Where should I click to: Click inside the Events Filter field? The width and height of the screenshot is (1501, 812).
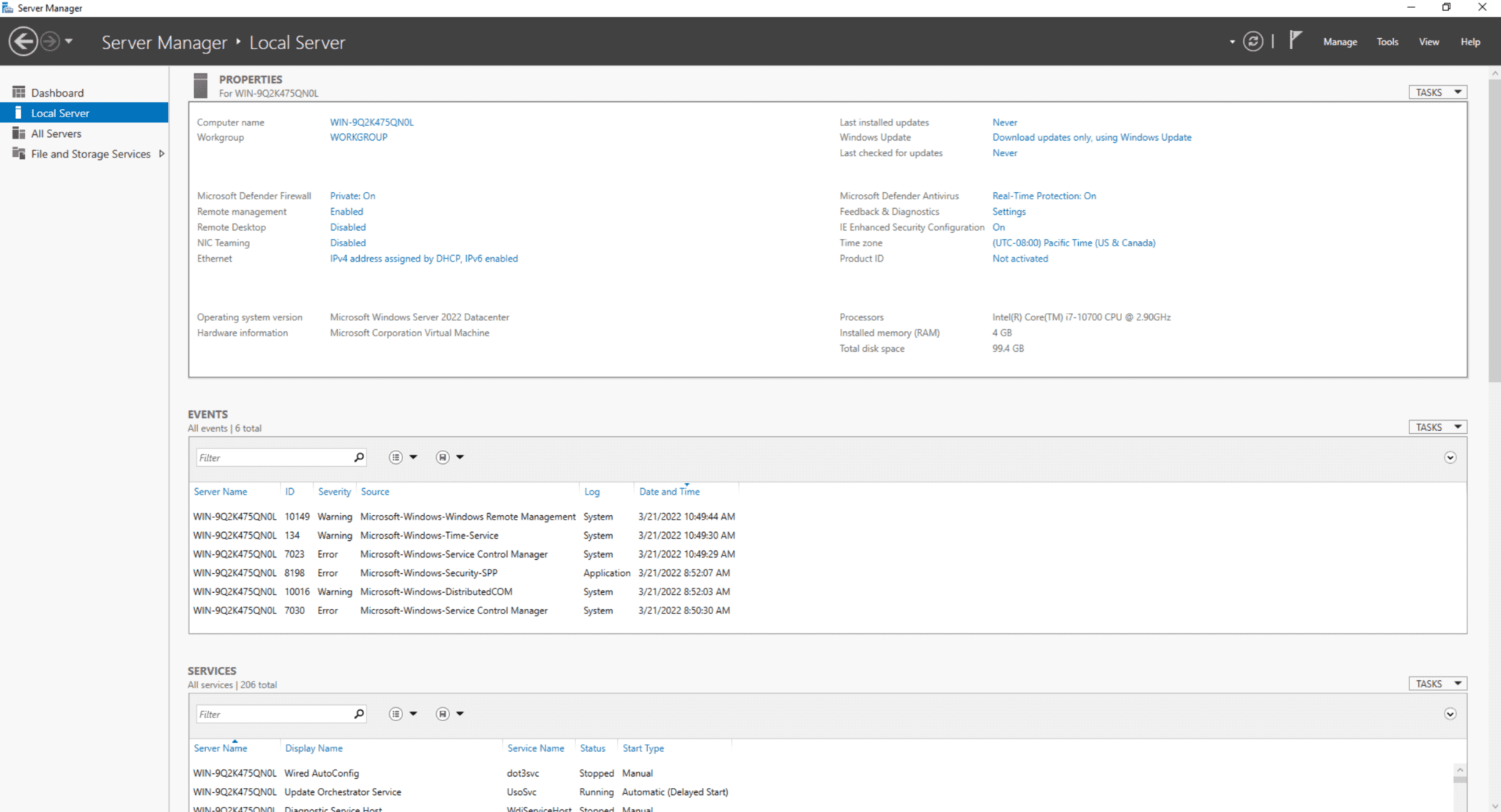[274, 457]
